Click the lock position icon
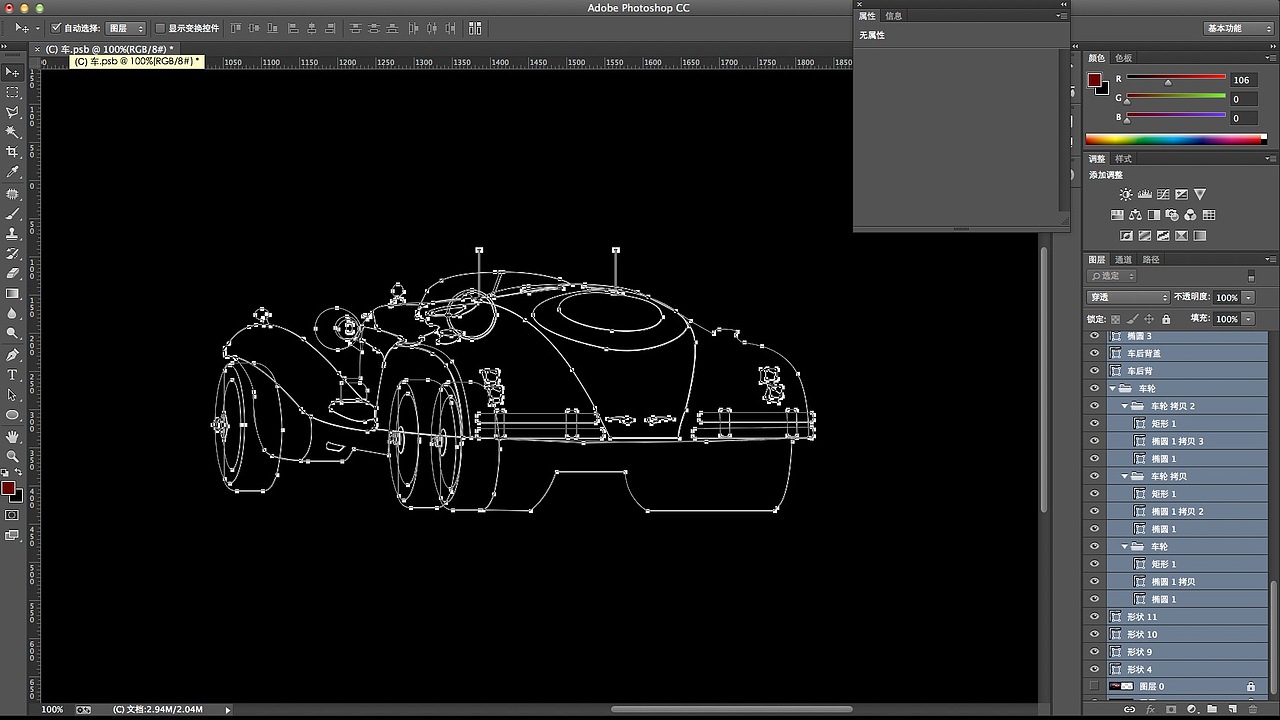Screen dimensions: 1280x720 click(x=1149, y=319)
